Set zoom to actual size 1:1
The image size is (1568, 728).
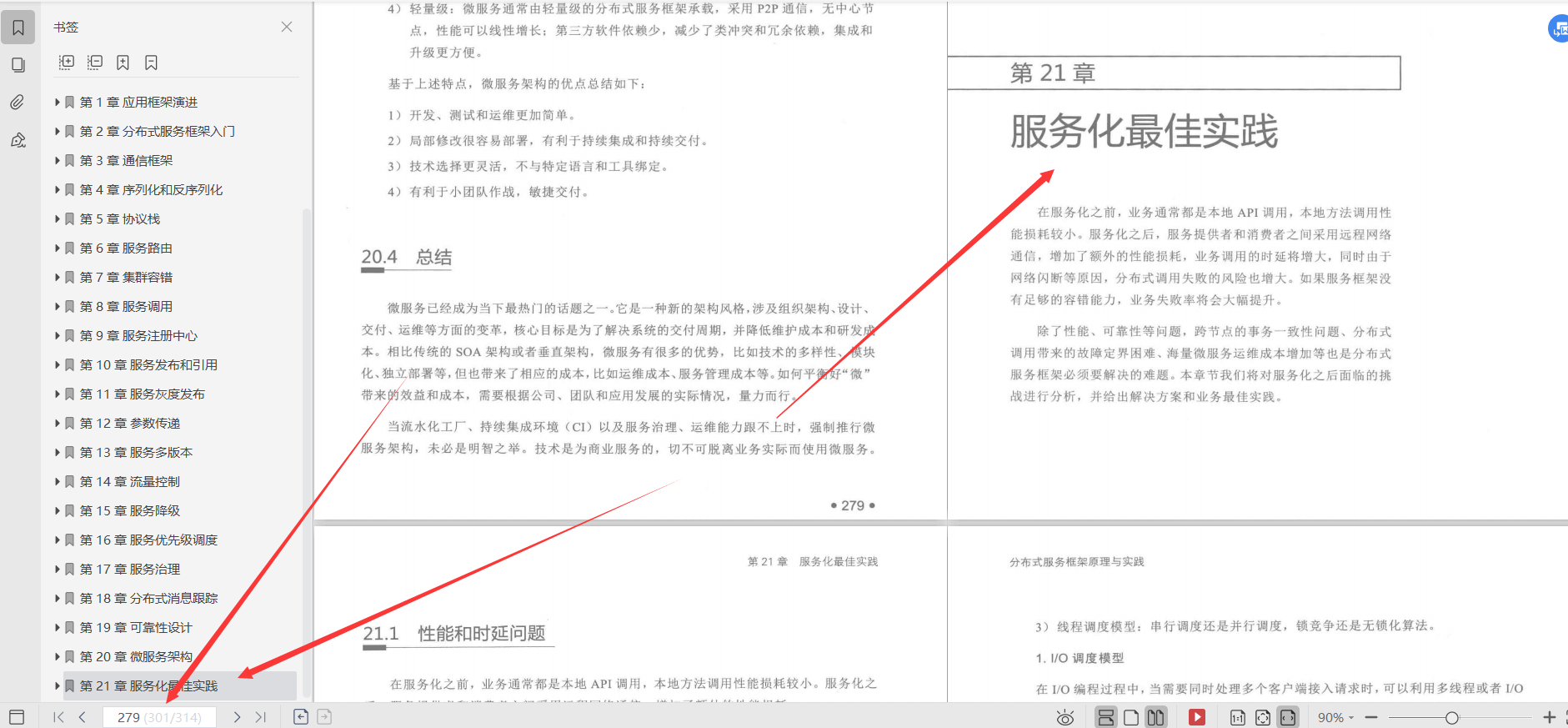click(1238, 717)
